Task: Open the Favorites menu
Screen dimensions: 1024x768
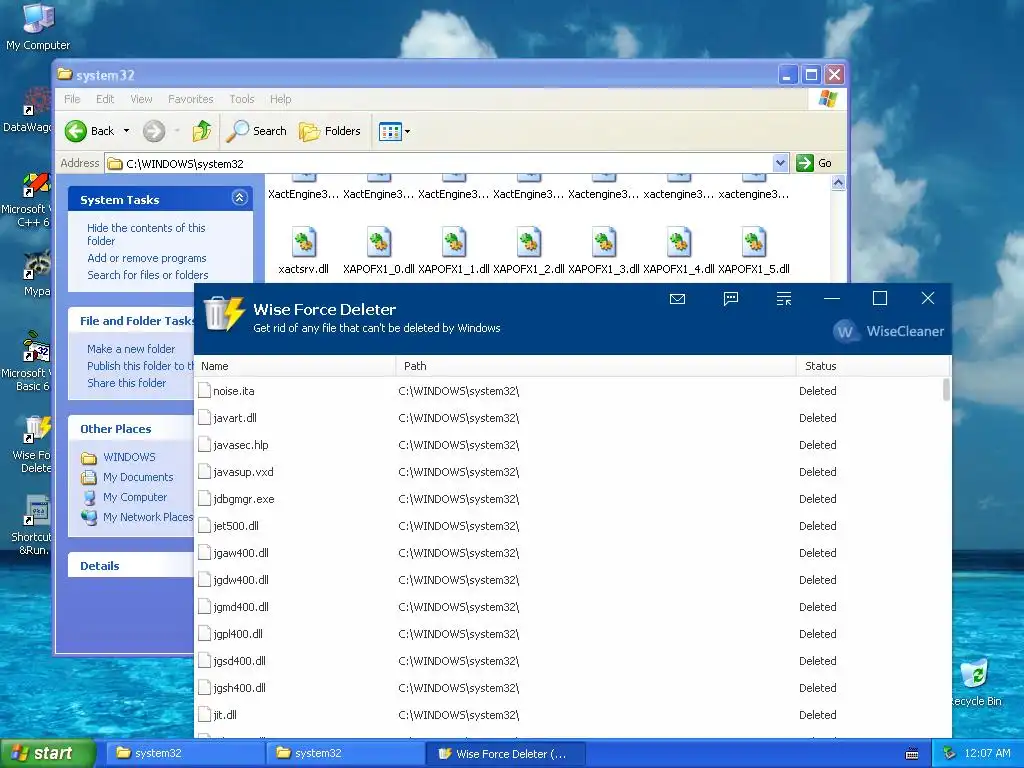Action: [191, 99]
